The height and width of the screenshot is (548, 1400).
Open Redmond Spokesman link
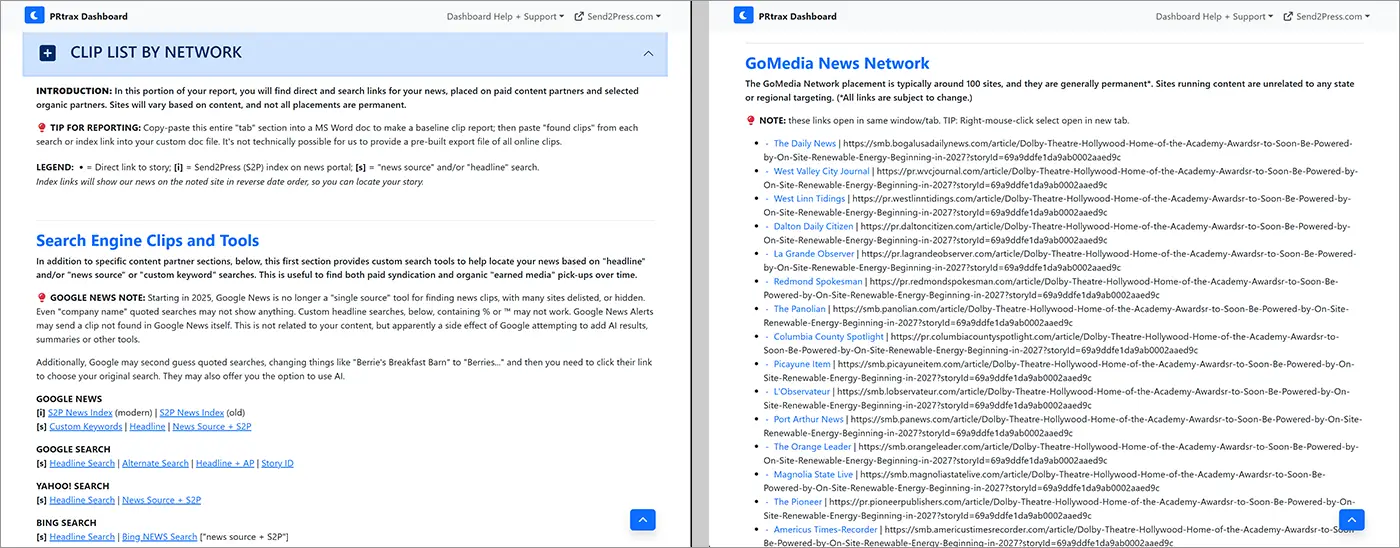(818, 281)
